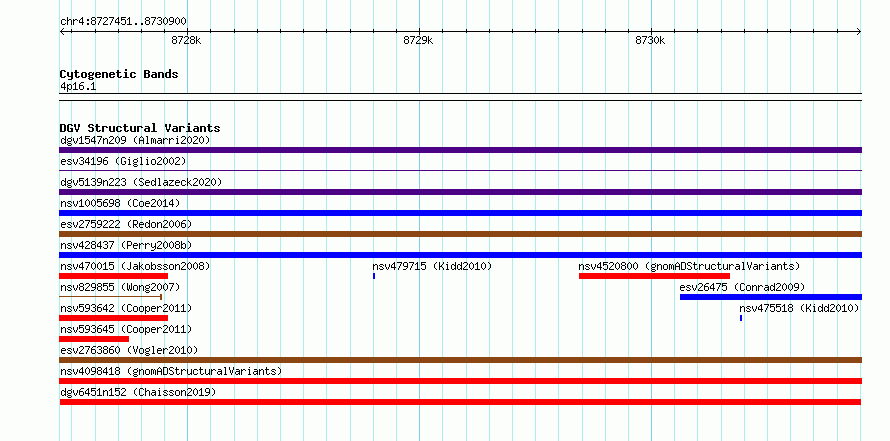The width and height of the screenshot is (890, 441).
Task: Open the dgv1547n209 (Almarri2020) label
Action: click(135, 140)
